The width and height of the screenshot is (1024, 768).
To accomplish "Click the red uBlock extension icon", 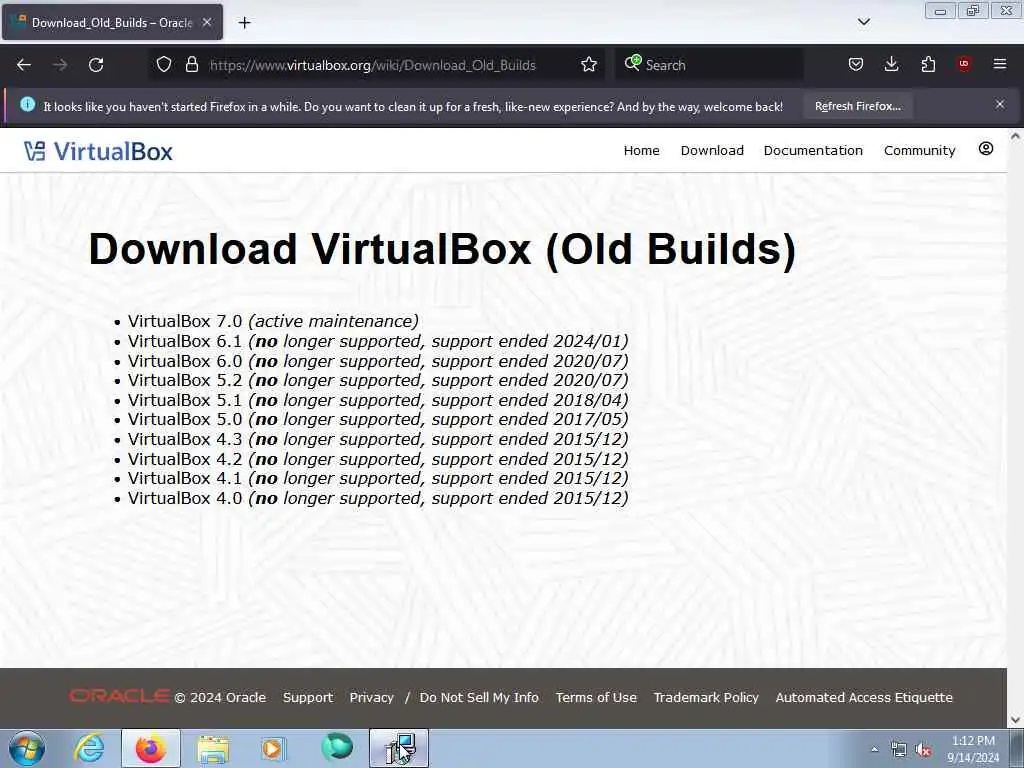I will click(x=964, y=63).
